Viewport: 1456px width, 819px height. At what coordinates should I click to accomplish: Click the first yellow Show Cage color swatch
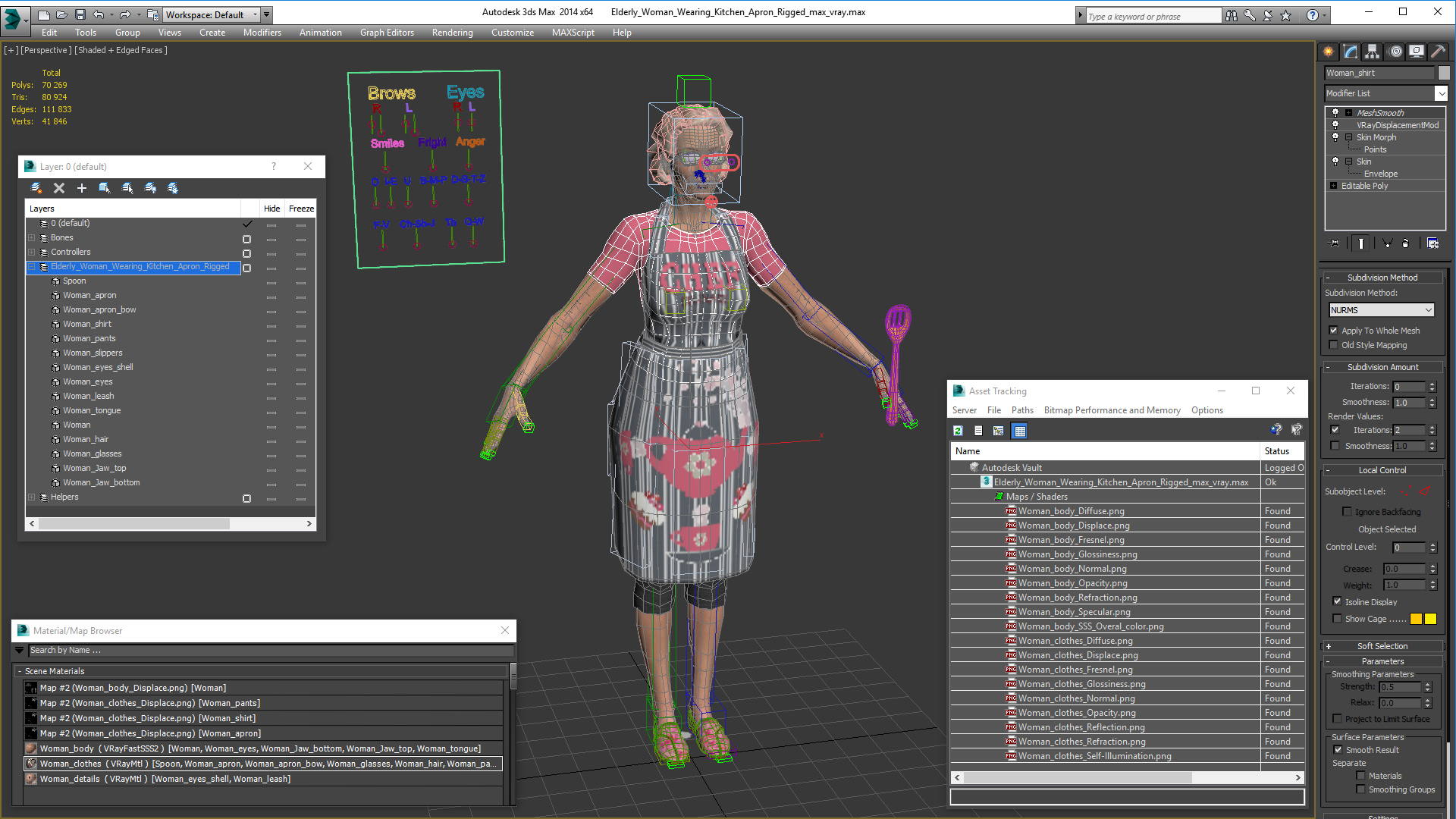coord(1416,619)
